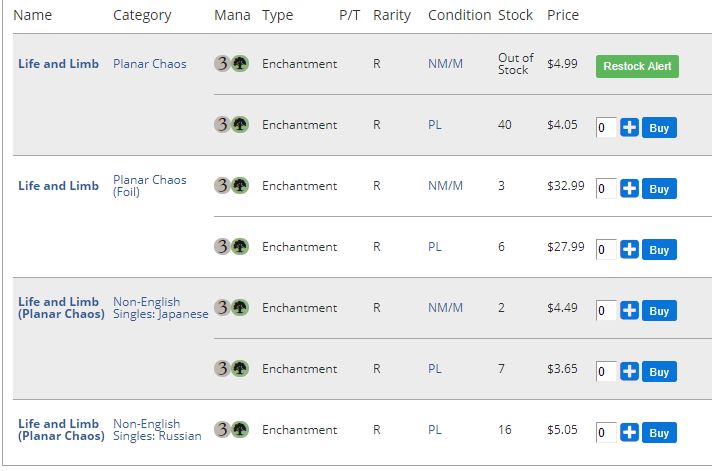Open Non-English Singles: Japanese category link
Screen dimensions: 712x471
point(160,308)
